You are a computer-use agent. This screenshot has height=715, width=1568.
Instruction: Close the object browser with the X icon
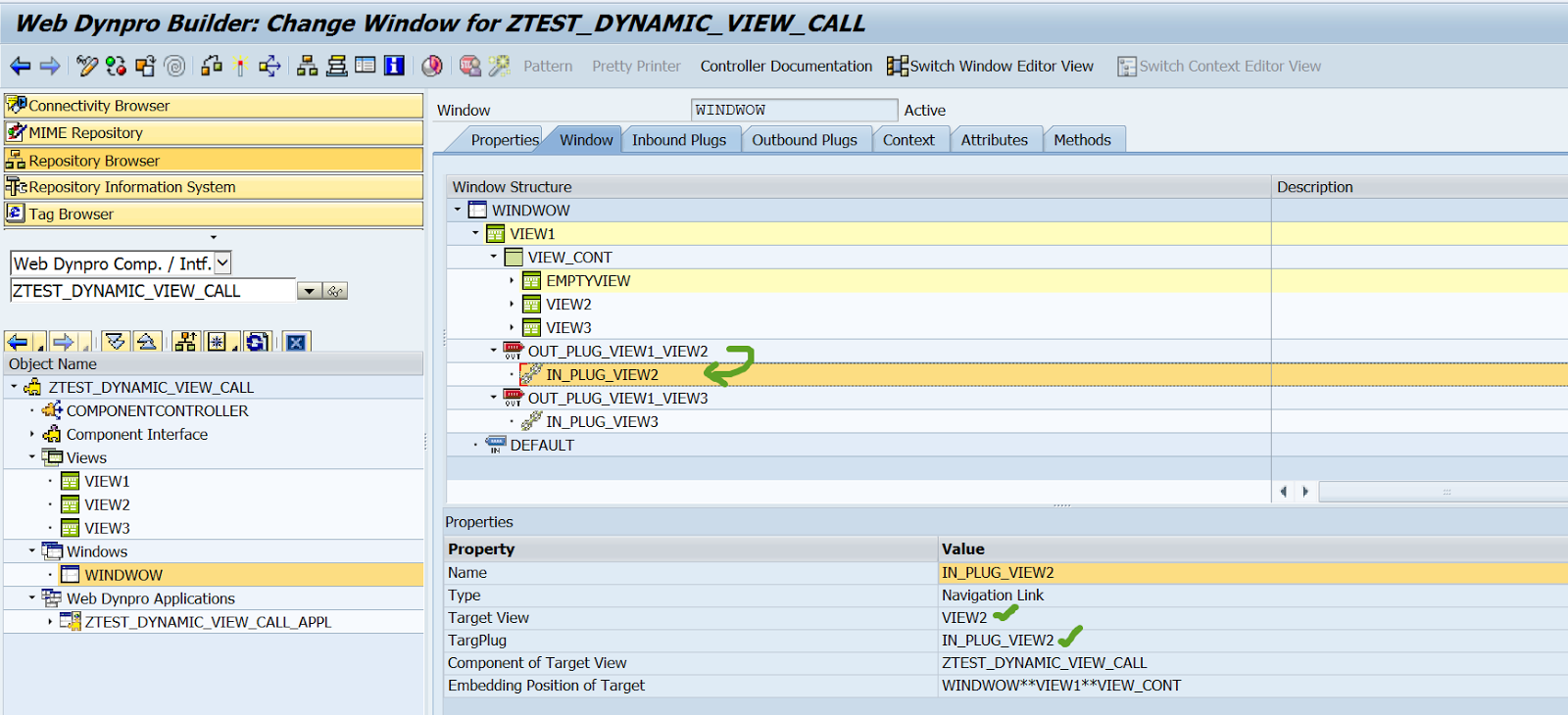pyautogui.click(x=296, y=342)
